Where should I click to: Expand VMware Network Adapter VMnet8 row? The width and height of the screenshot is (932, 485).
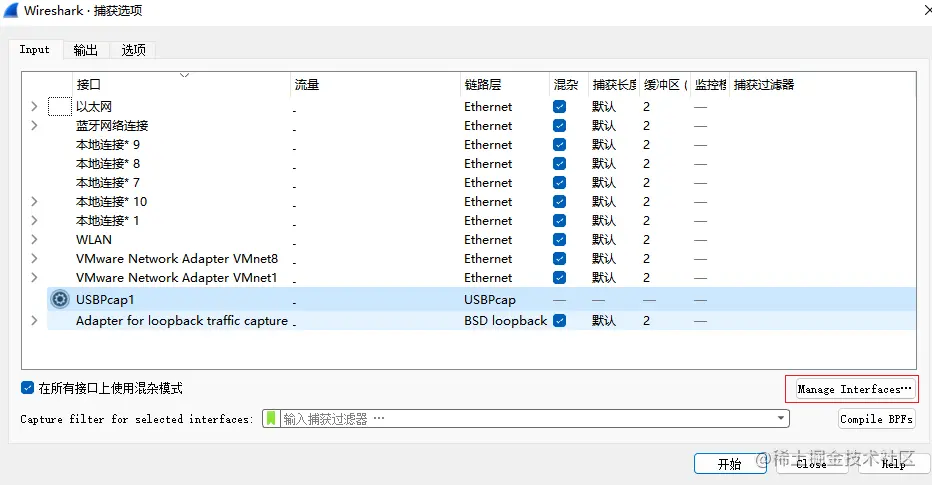click(34, 259)
